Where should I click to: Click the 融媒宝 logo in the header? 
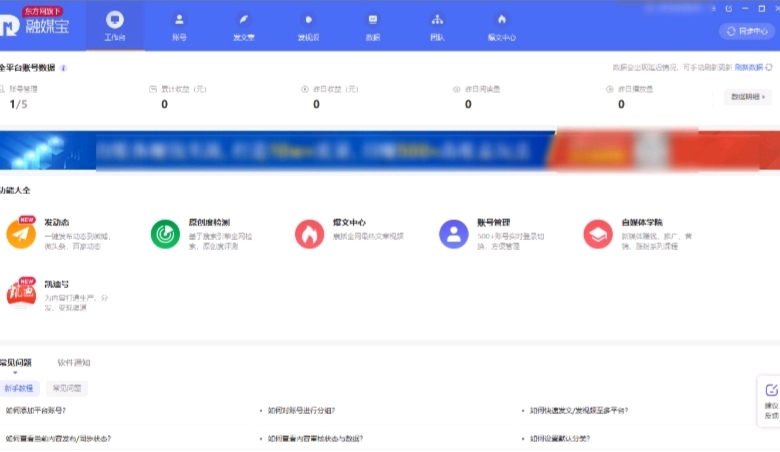pos(35,23)
